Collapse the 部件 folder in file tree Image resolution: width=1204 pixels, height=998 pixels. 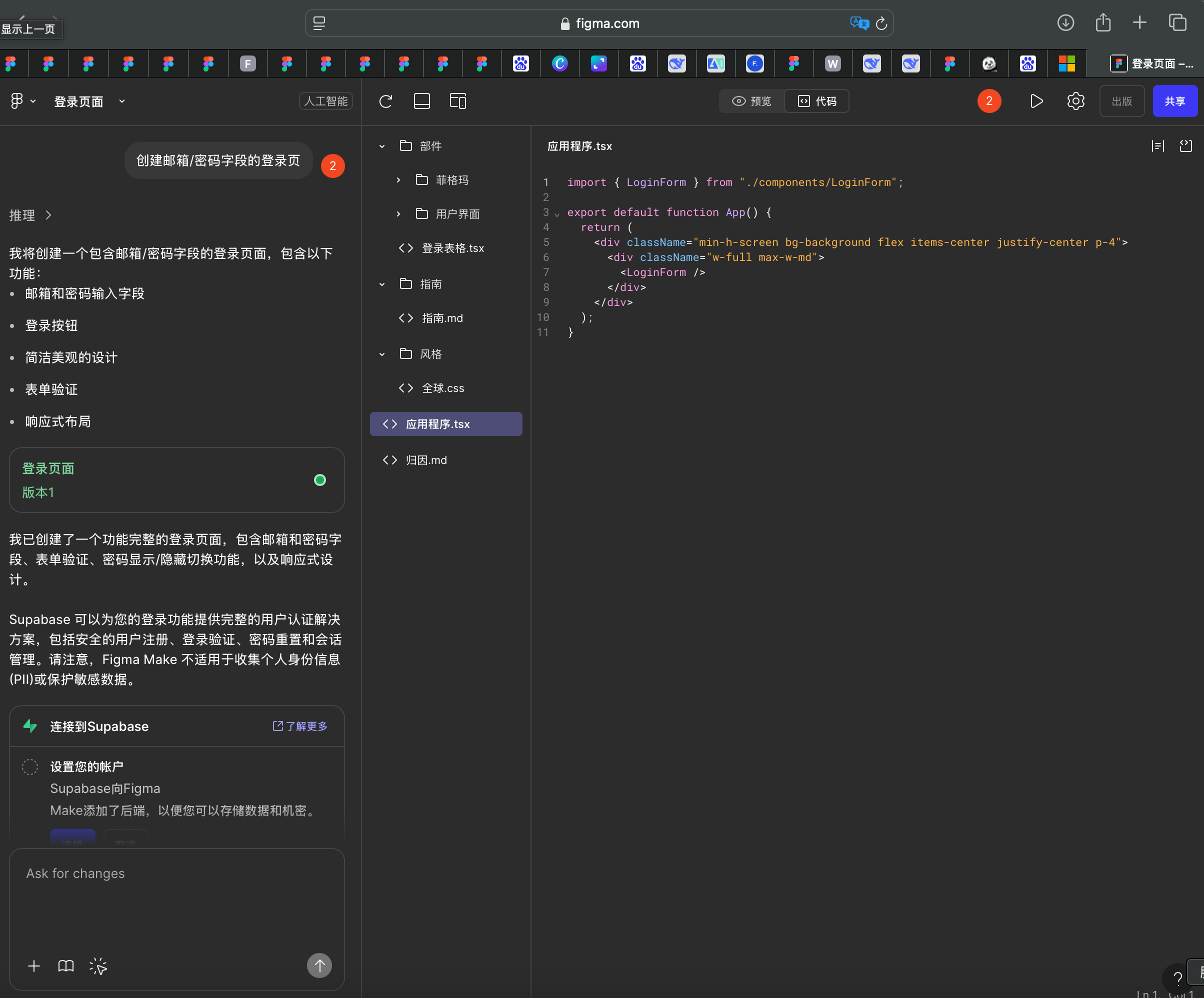pos(382,146)
